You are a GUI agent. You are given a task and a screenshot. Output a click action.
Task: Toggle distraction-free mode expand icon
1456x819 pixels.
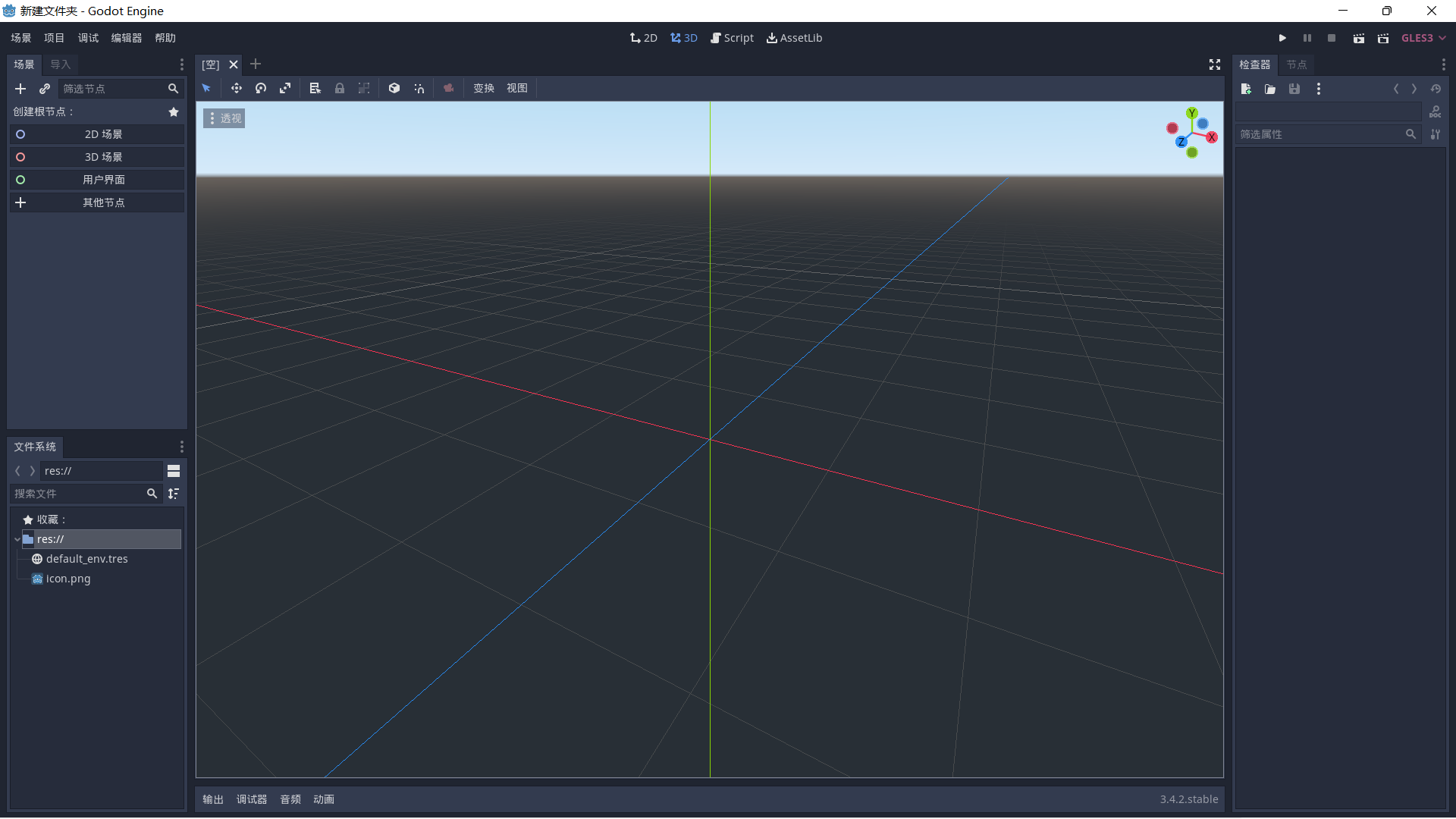point(1215,64)
